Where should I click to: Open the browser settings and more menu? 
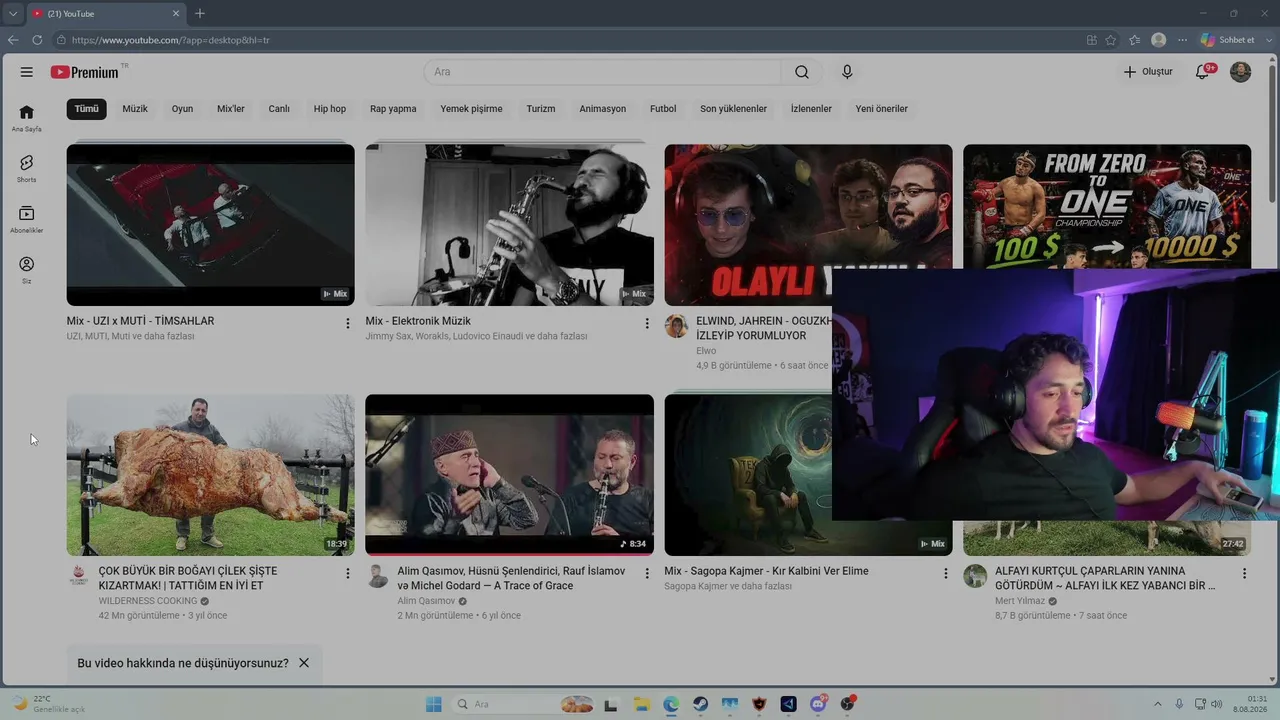point(1183,40)
